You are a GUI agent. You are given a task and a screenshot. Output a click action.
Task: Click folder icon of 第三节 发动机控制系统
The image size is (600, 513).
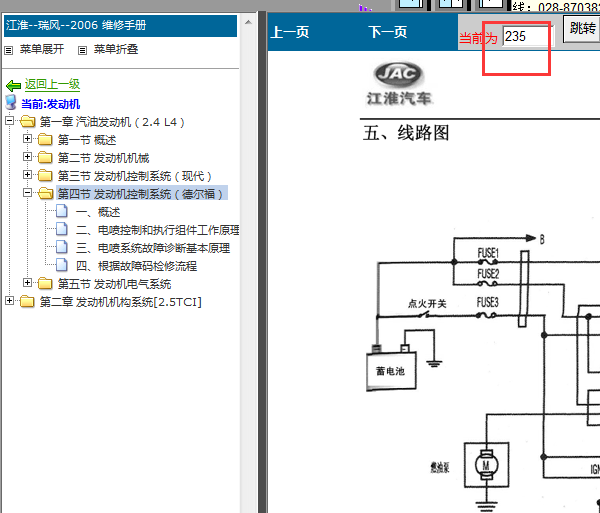pyautogui.click(x=45, y=176)
